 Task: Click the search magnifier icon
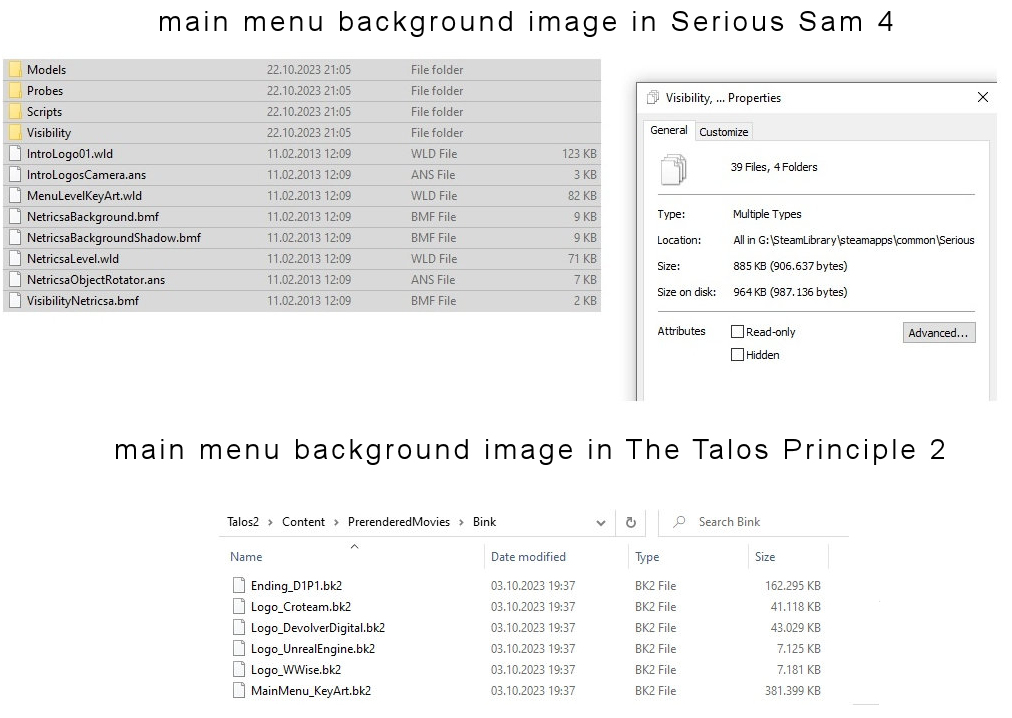(x=679, y=522)
